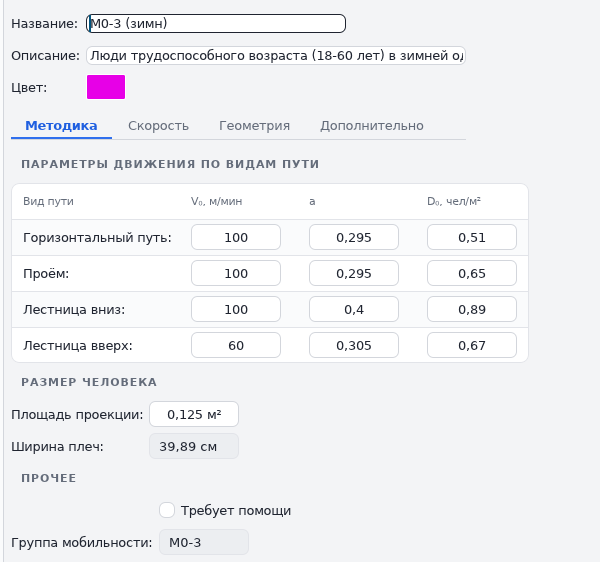Click the Группа мобильности M0-3 field
This screenshot has height=562, width=600.
click(x=204, y=542)
